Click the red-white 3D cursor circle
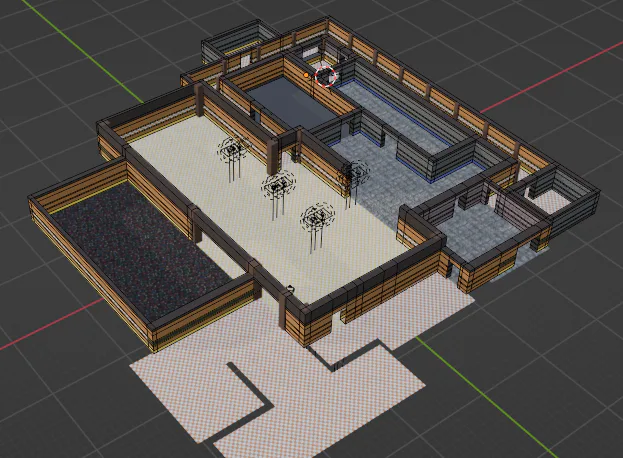Screen dimensions: 623x458 [x=325, y=76]
